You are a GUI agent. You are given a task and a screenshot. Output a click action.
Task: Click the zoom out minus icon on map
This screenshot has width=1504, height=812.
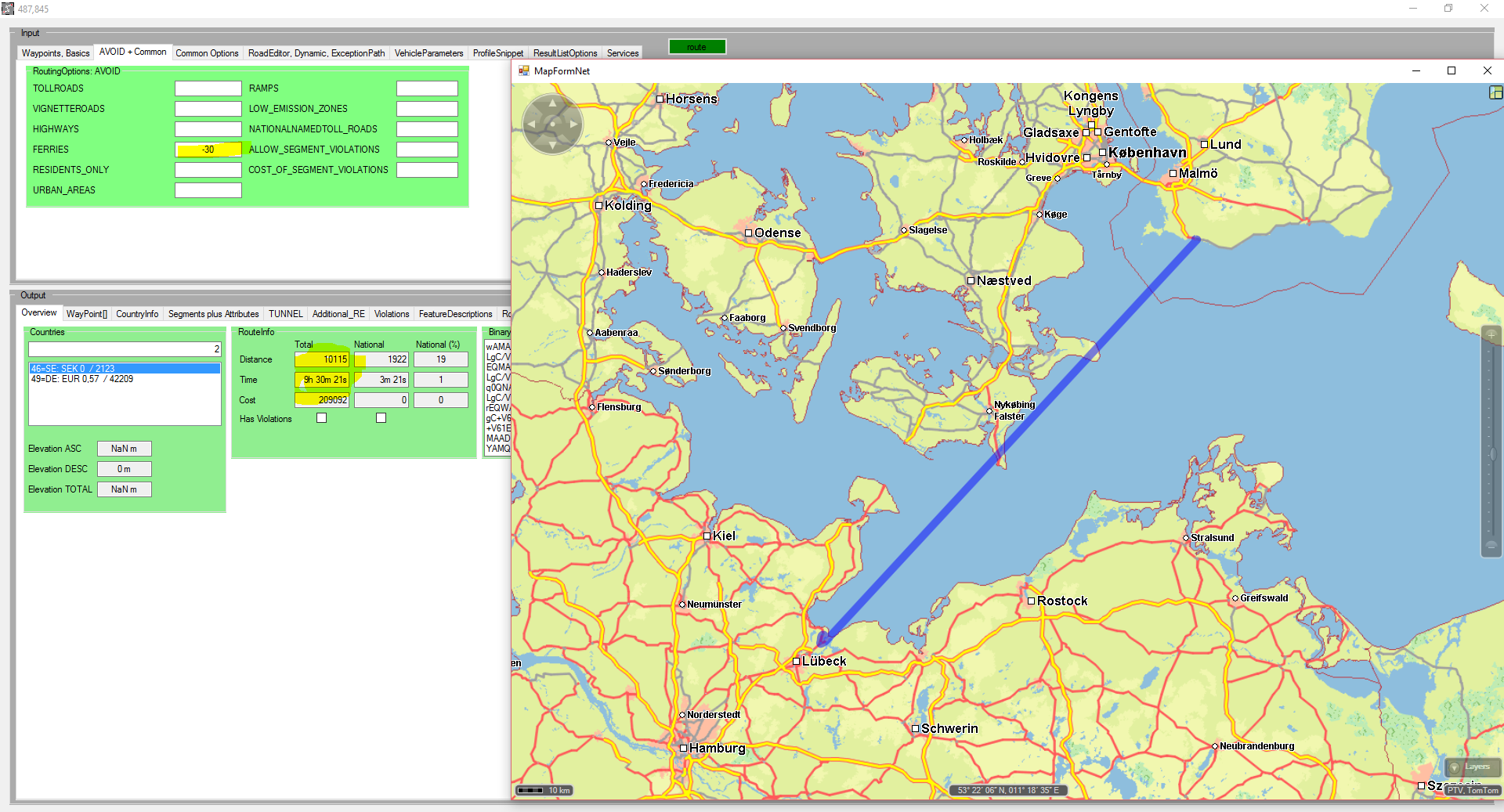1491,546
